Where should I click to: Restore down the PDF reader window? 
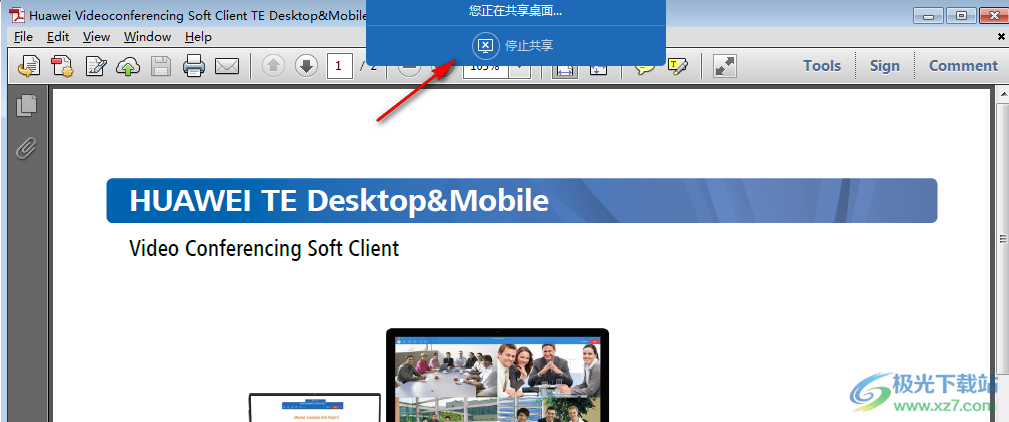(961, 15)
